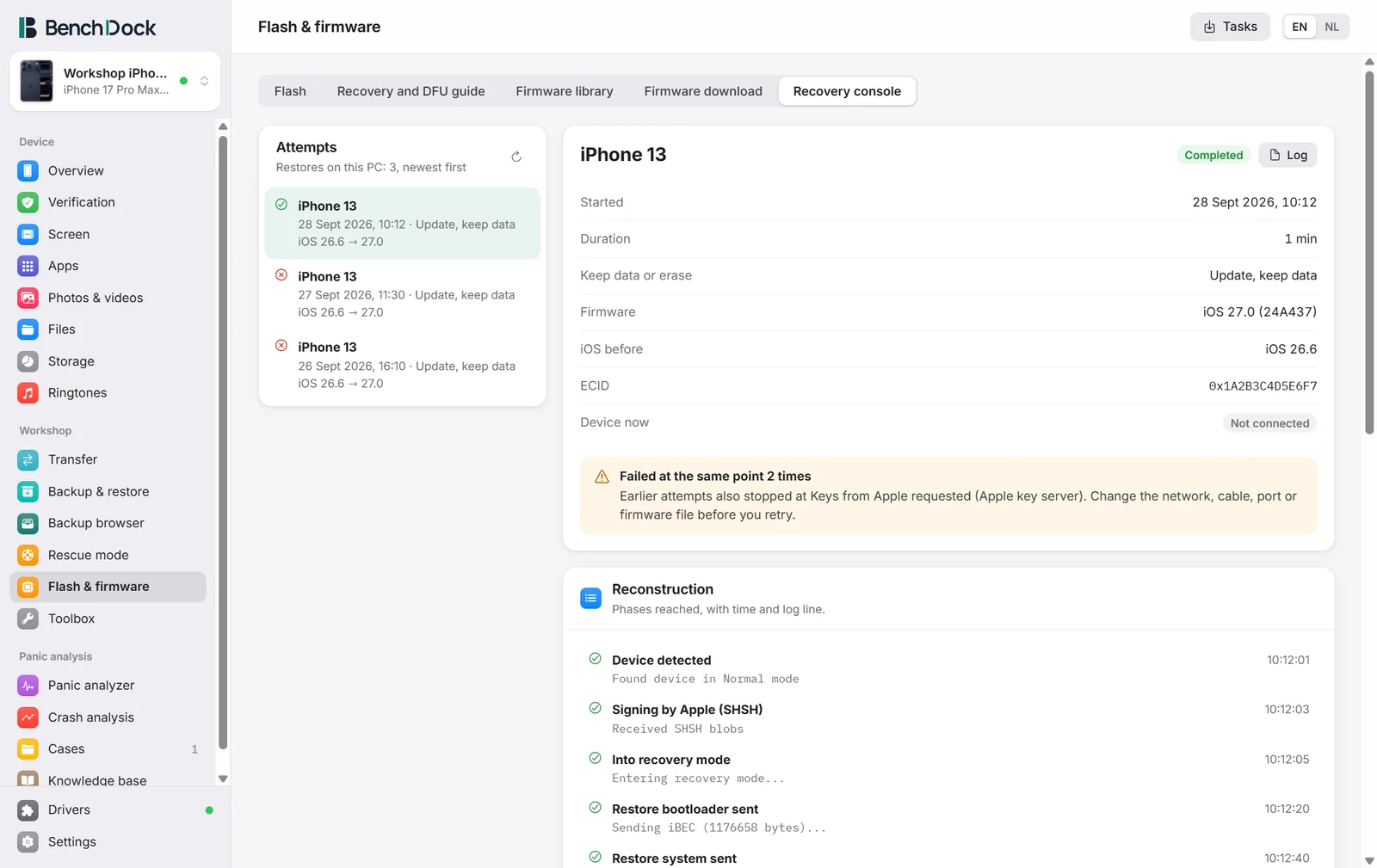
Task: Click the Restore bootloader sent phase
Action: [948, 818]
